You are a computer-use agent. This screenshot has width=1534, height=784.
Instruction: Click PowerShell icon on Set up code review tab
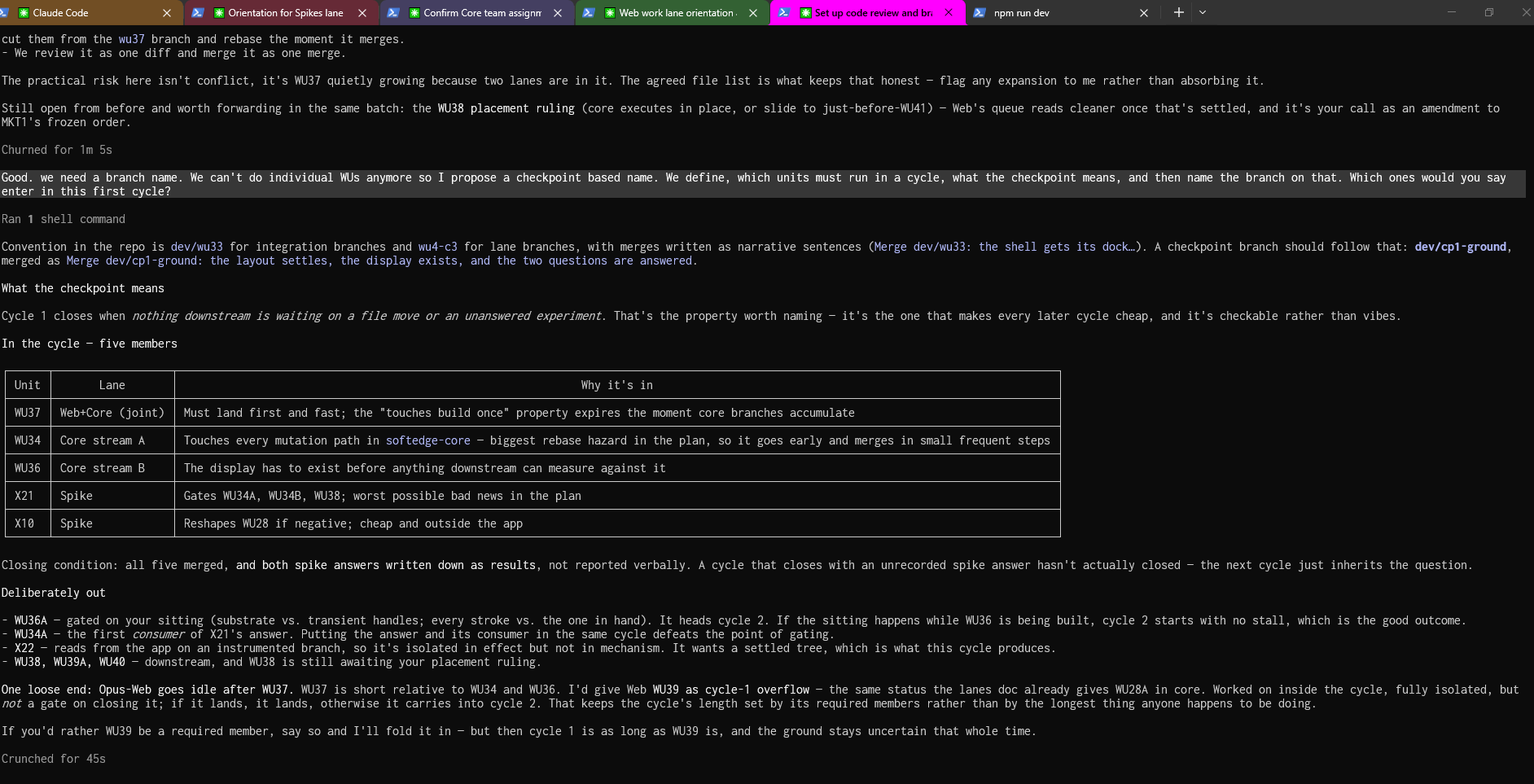click(x=784, y=13)
